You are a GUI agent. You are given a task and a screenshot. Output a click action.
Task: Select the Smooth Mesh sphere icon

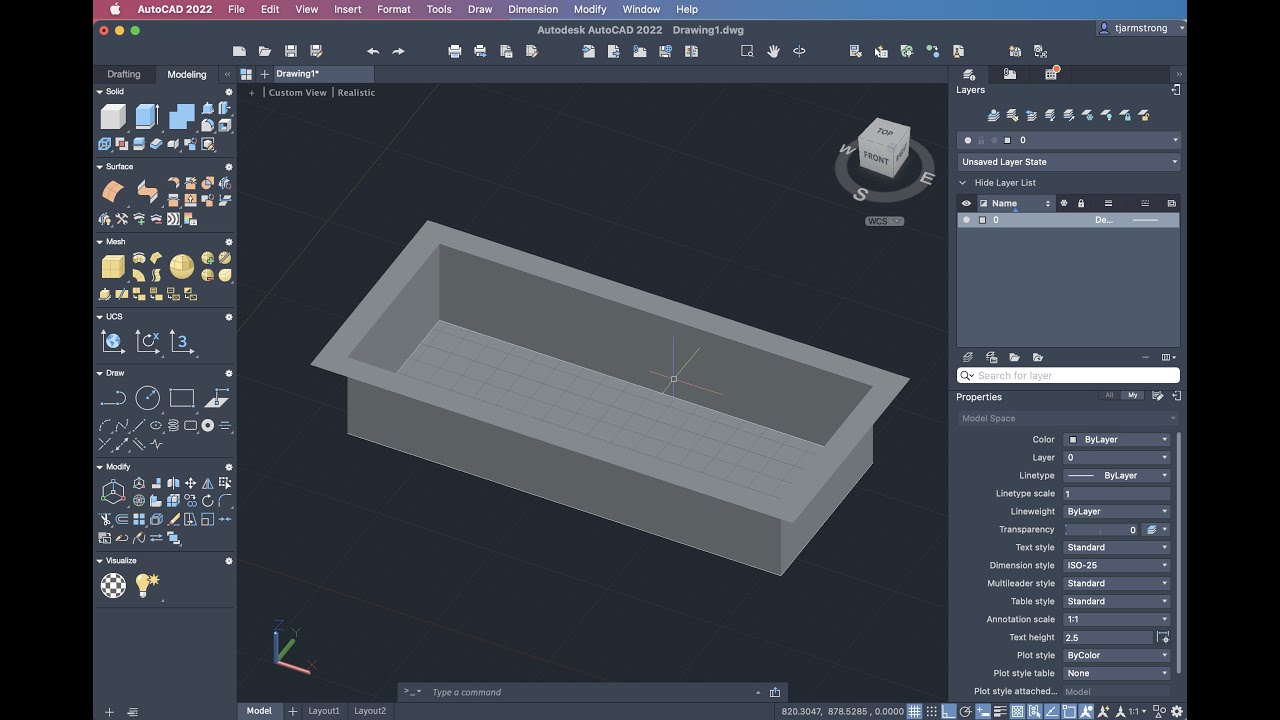[x=181, y=266]
